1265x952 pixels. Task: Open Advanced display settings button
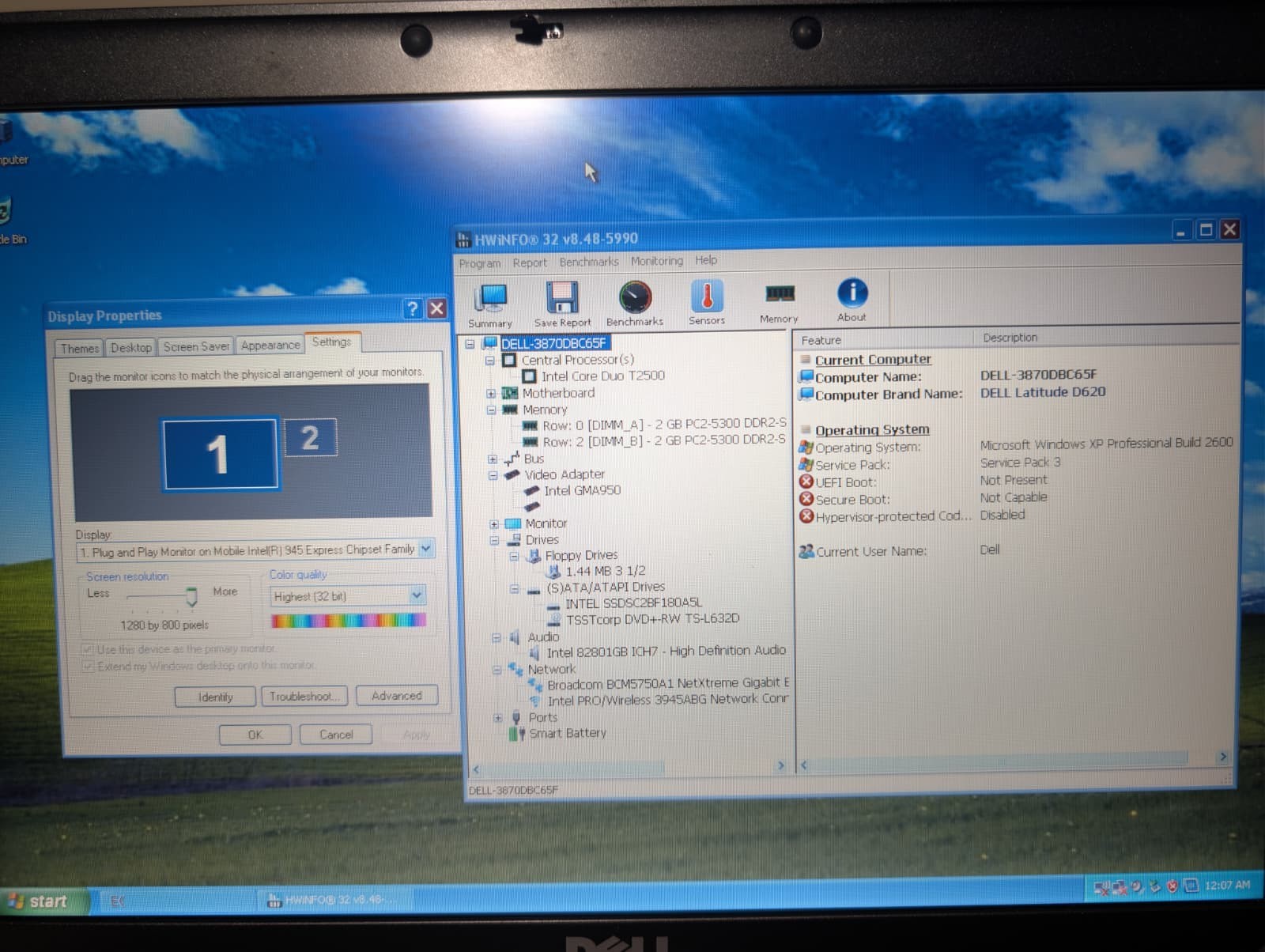[396, 695]
